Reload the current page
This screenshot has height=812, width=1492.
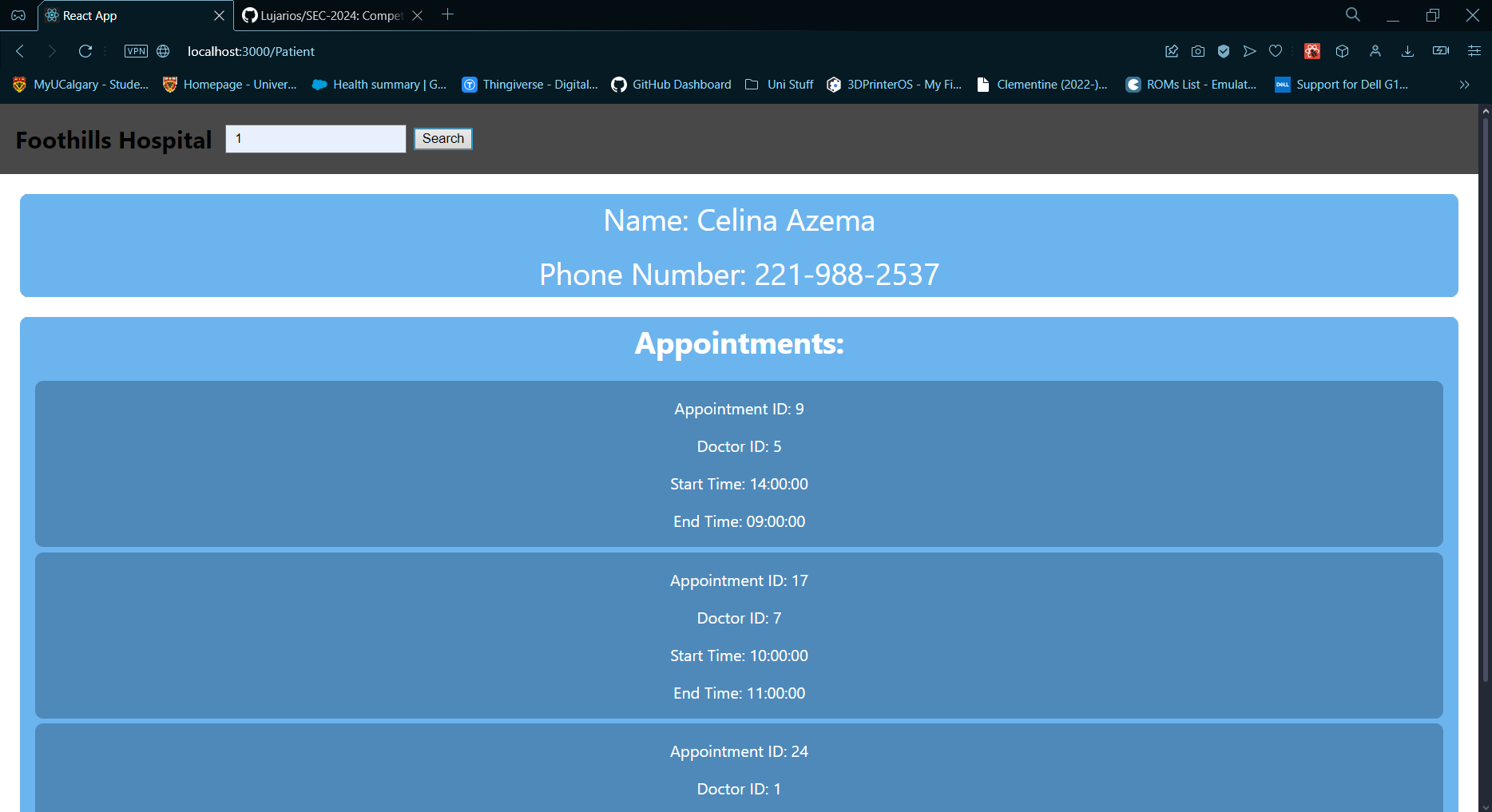tap(85, 51)
